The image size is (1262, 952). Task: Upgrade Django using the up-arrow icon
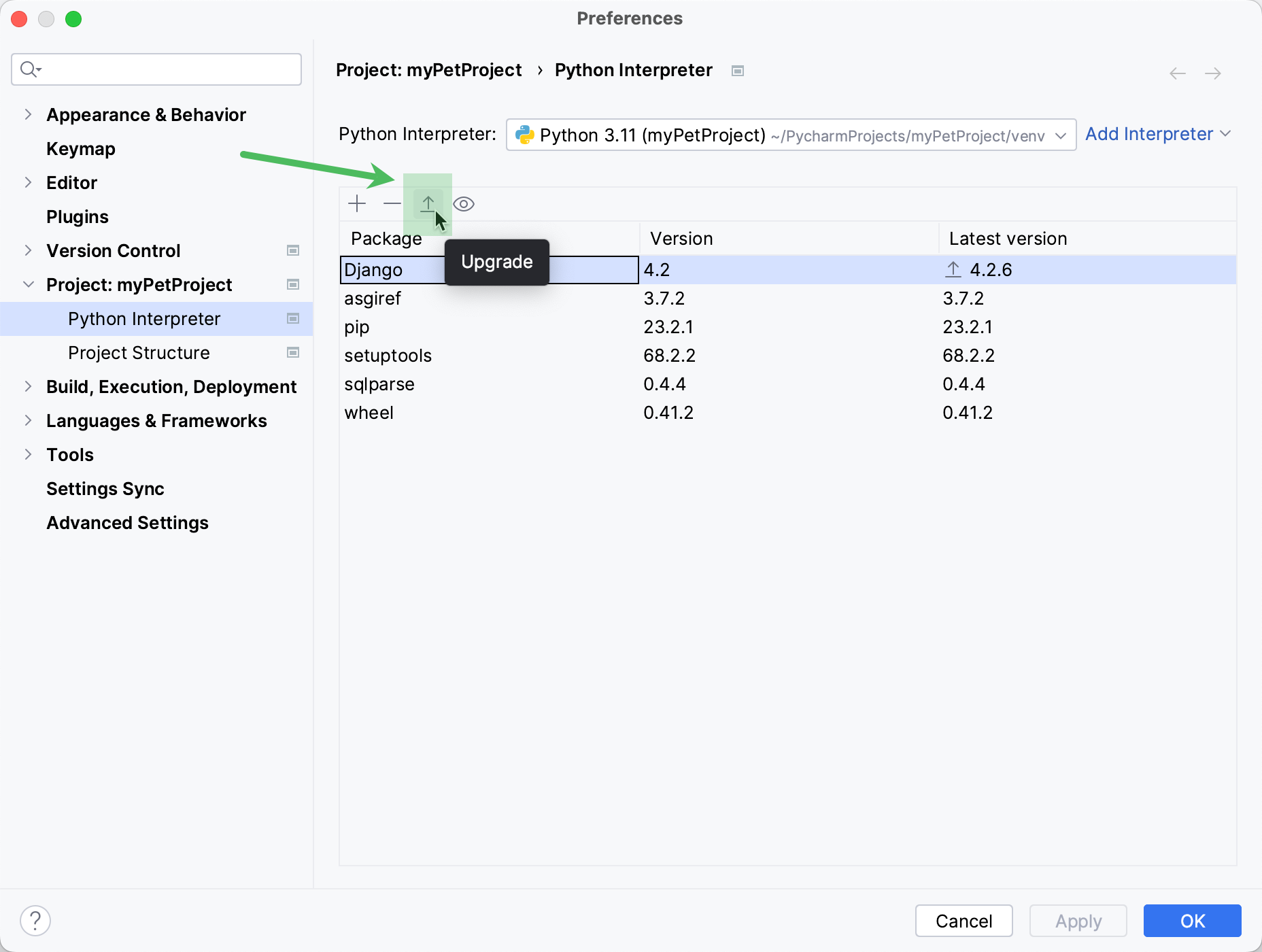[x=428, y=203]
